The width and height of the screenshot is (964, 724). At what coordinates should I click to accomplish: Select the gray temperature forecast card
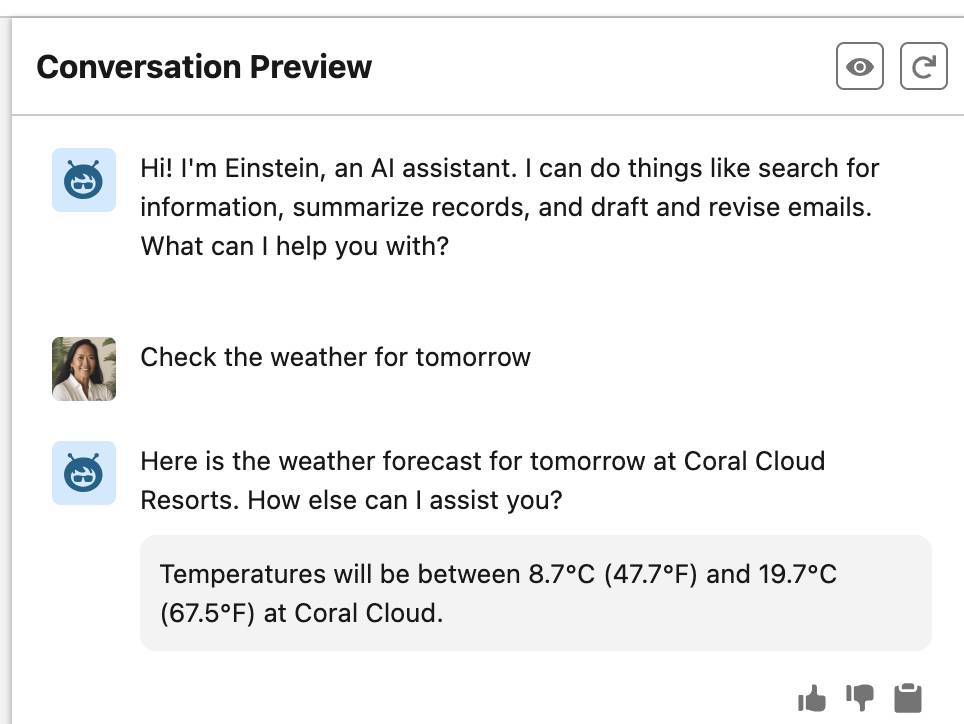(x=536, y=593)
